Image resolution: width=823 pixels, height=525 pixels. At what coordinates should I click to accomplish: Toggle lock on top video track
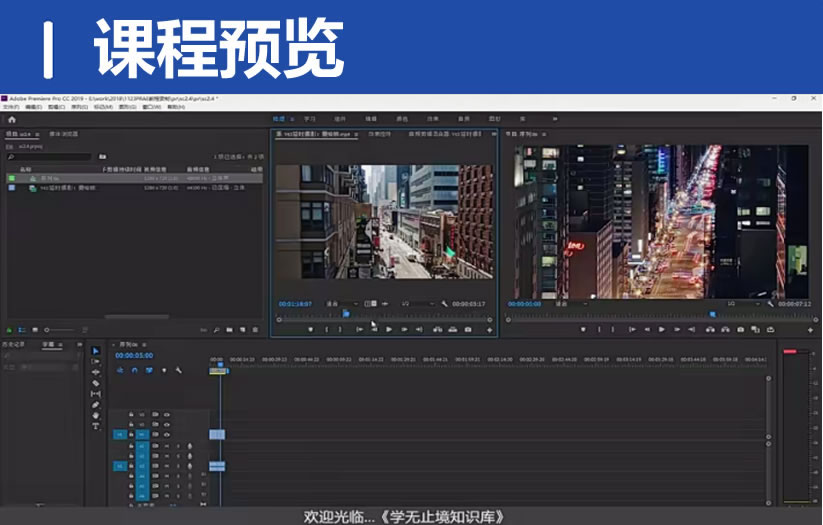[x=131, y=414]
